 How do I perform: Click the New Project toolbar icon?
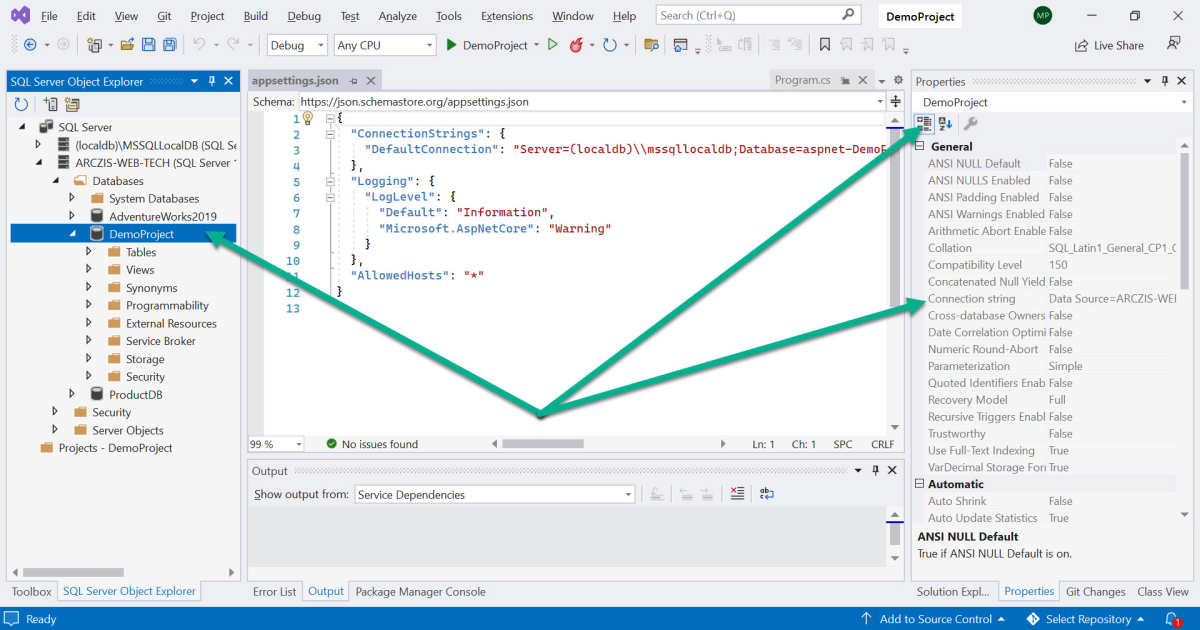tap(94, 45)
